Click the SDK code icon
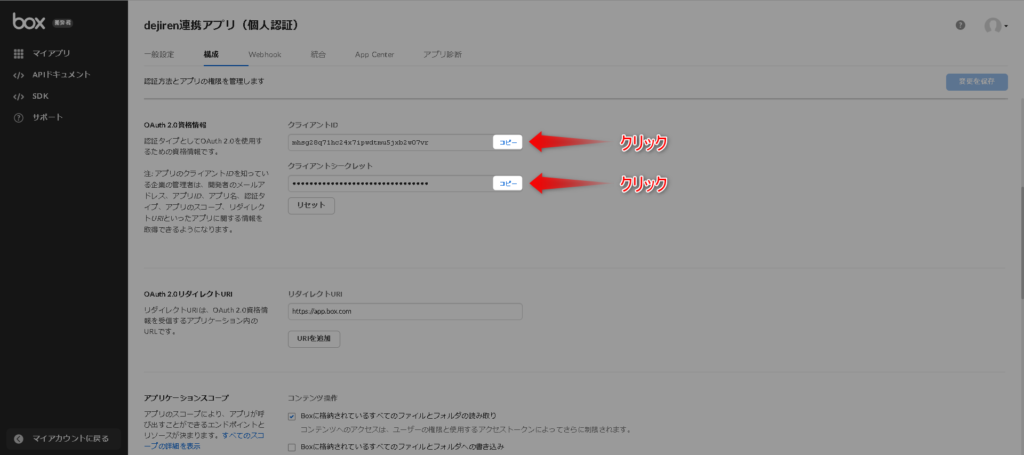The height and width of the screenshot is (455, 1024). pos(18,97)
